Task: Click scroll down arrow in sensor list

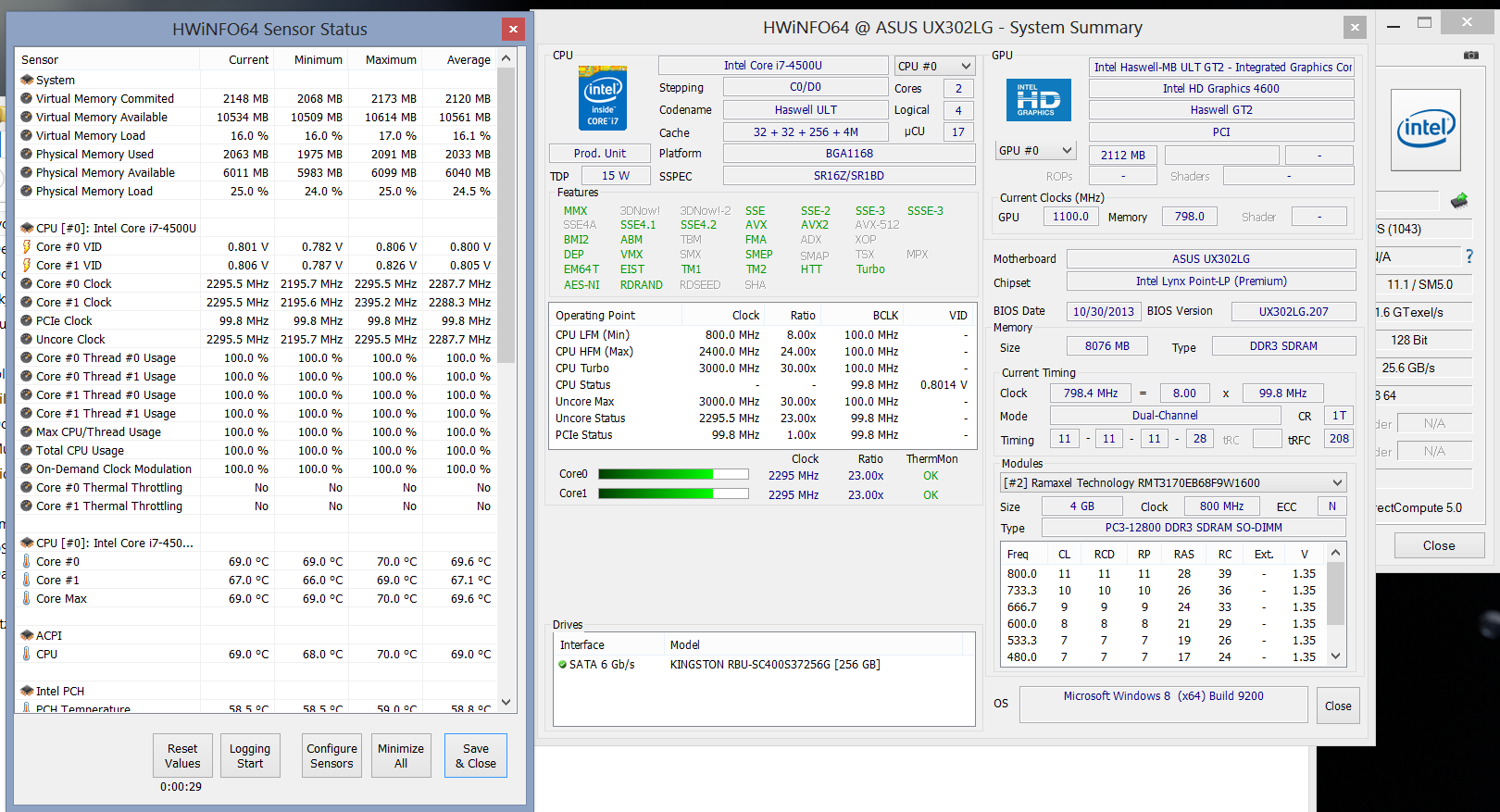Action: pos(506,702)
